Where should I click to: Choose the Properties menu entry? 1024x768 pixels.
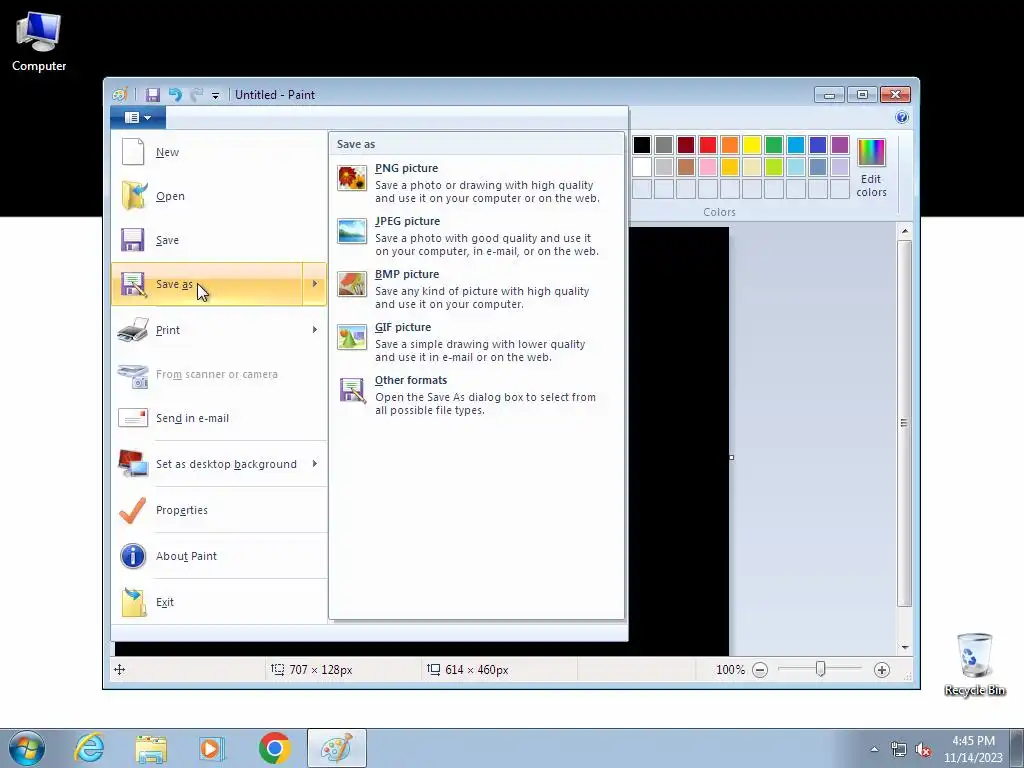(x=219, y=510)
